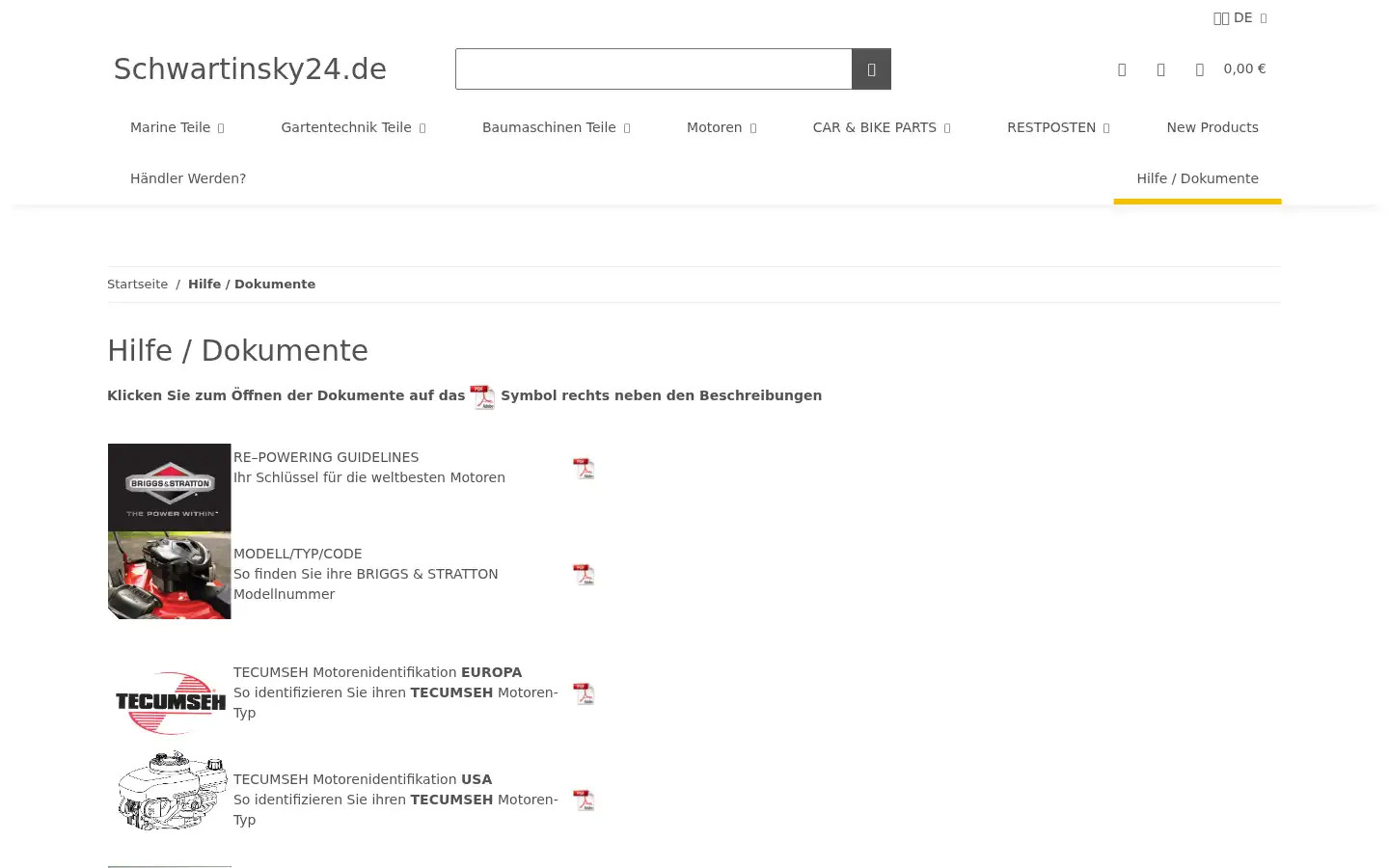Expand RESTPOSTEN dropdown arrow
The width and height of the screenshot is (1389, 868).
1106,128
